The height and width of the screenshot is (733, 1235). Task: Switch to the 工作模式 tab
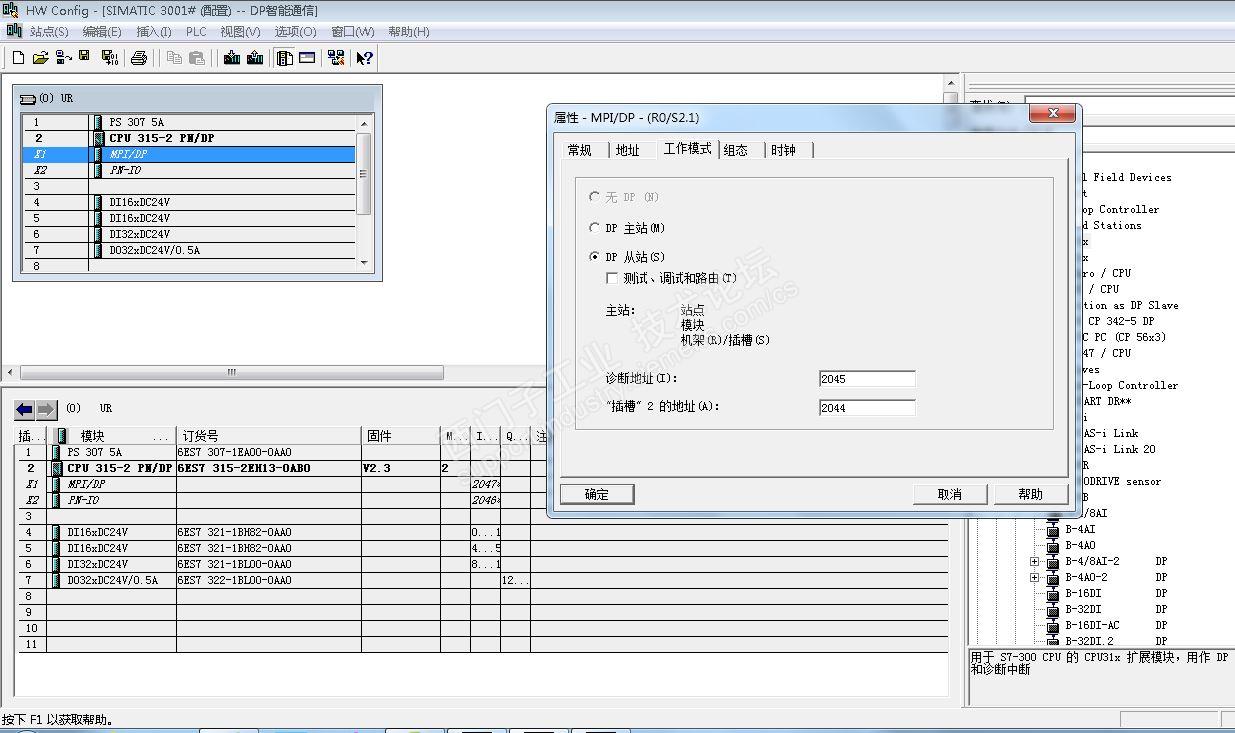pos(688,148)
